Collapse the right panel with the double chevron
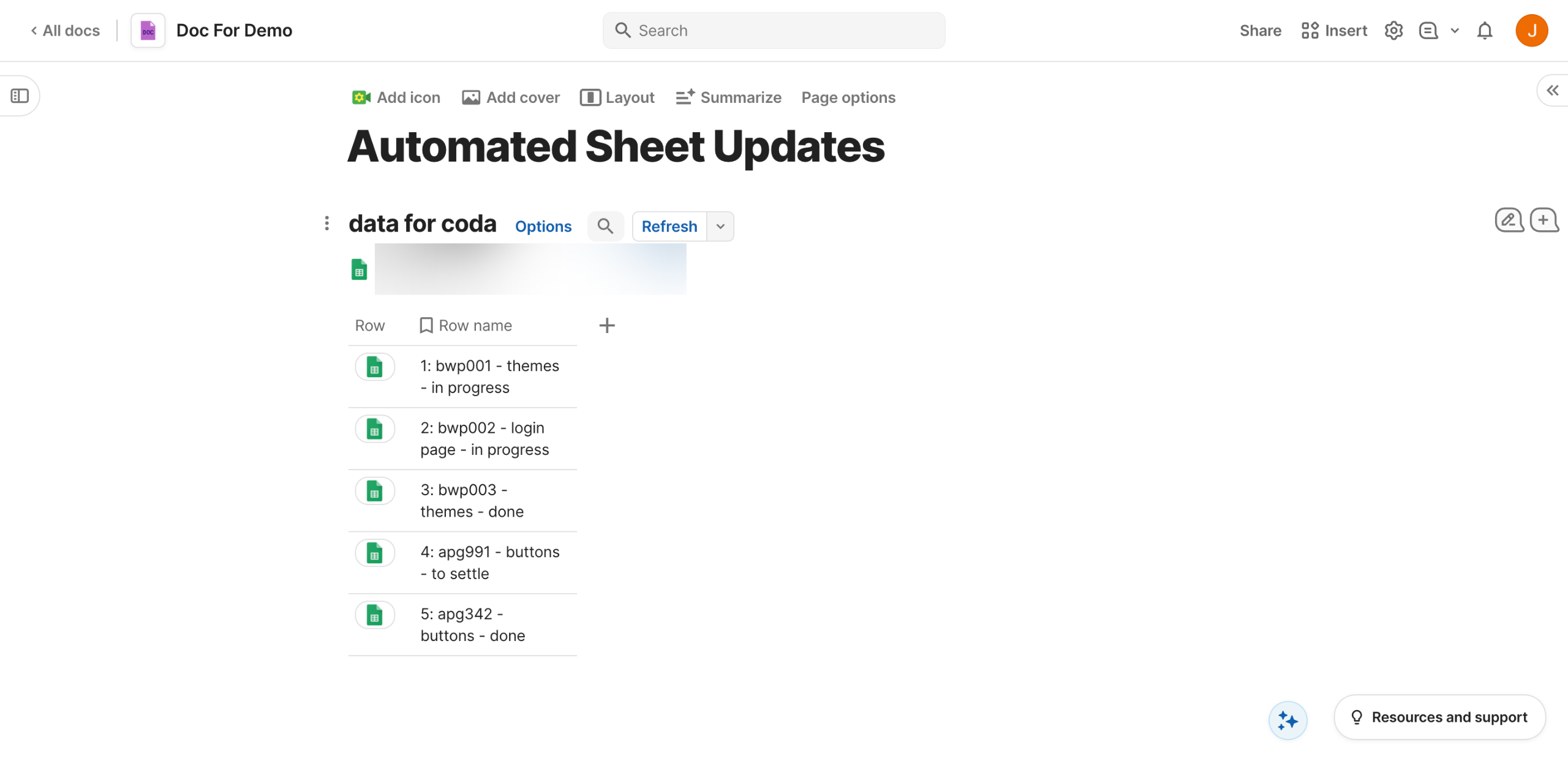 click(x=1552, y=91)
